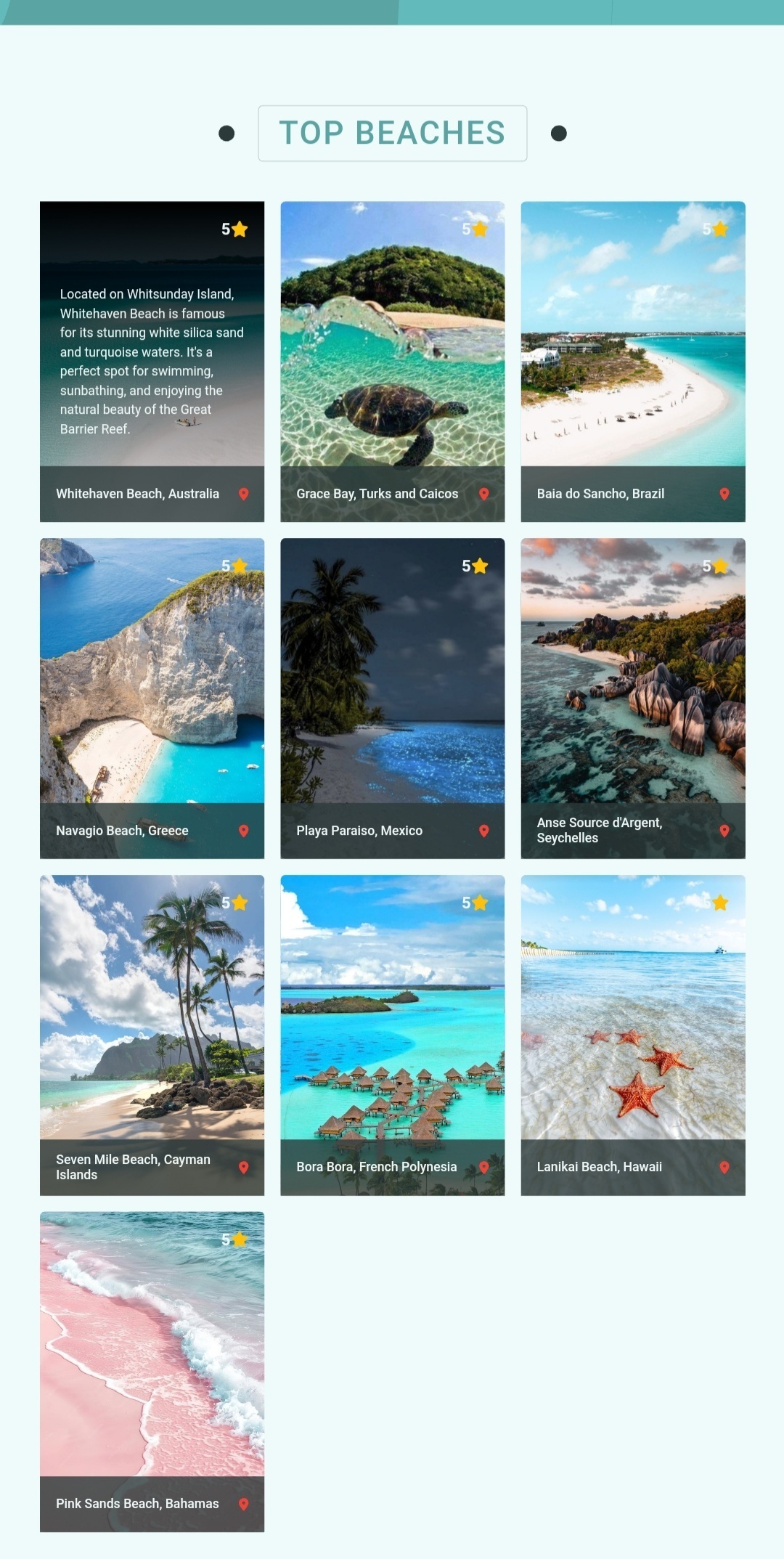The image size is (784, 1559).
Task: Click the Bora Bora, French Polynesia title
Action: (377, 1167)
